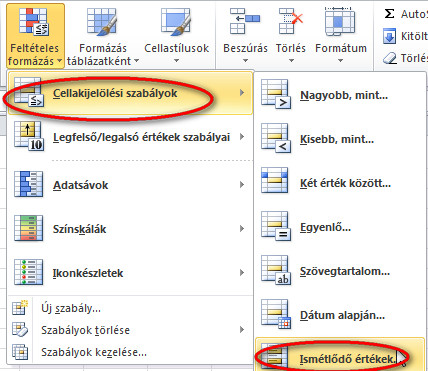Screen dimensions: 428x371
Task: Click the Új szabály small icon
Action: pyautogui.click(x=20, y=308)
